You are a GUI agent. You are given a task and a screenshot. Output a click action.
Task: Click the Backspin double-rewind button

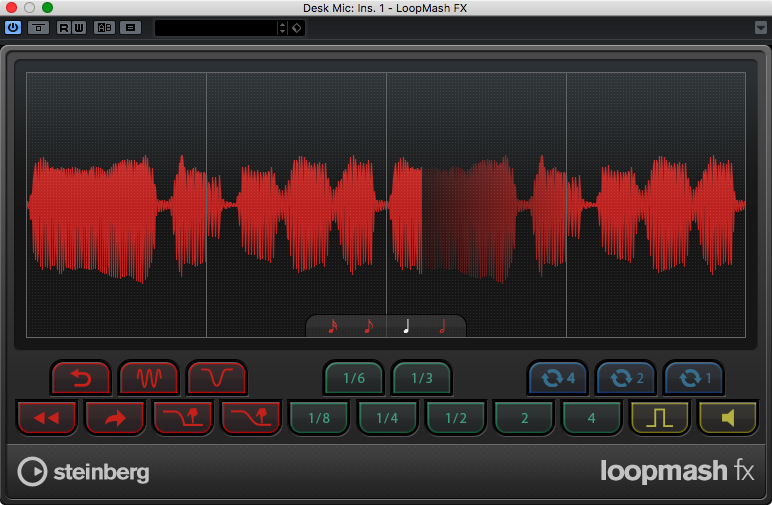47,418
